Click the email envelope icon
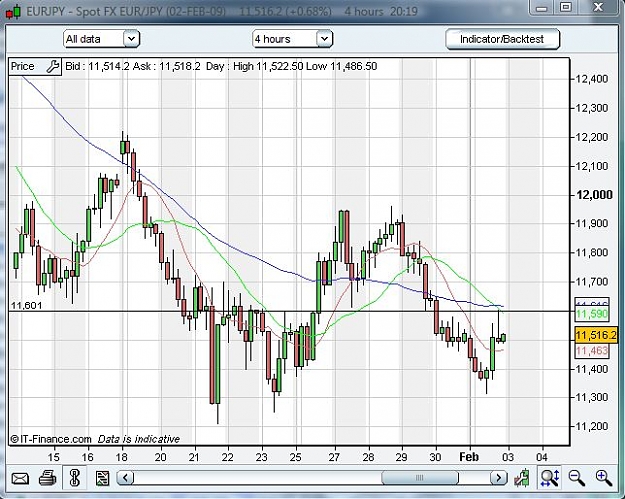Image resolution: width=625 pixels, height=499 pixels. [x=20, y=477]
